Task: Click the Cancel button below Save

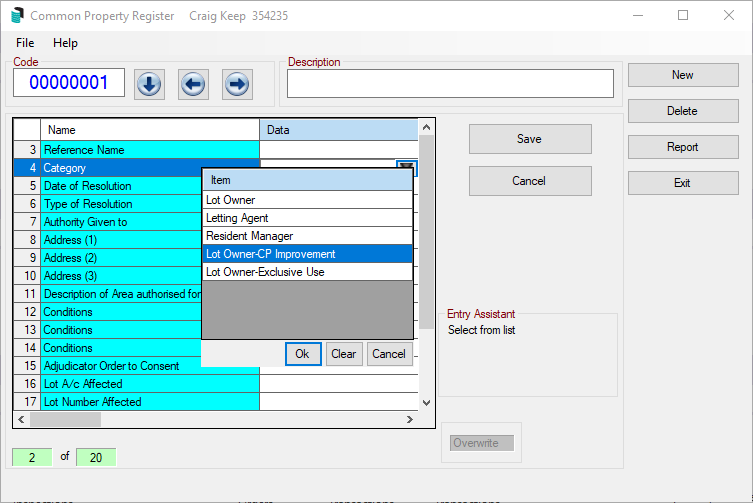Action: coord(530,181)
